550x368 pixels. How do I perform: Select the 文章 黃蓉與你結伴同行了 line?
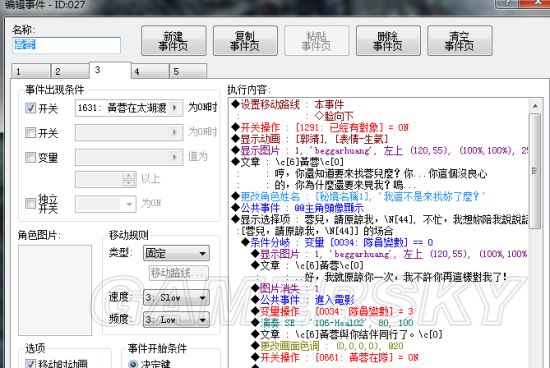(x=347, y=334)
